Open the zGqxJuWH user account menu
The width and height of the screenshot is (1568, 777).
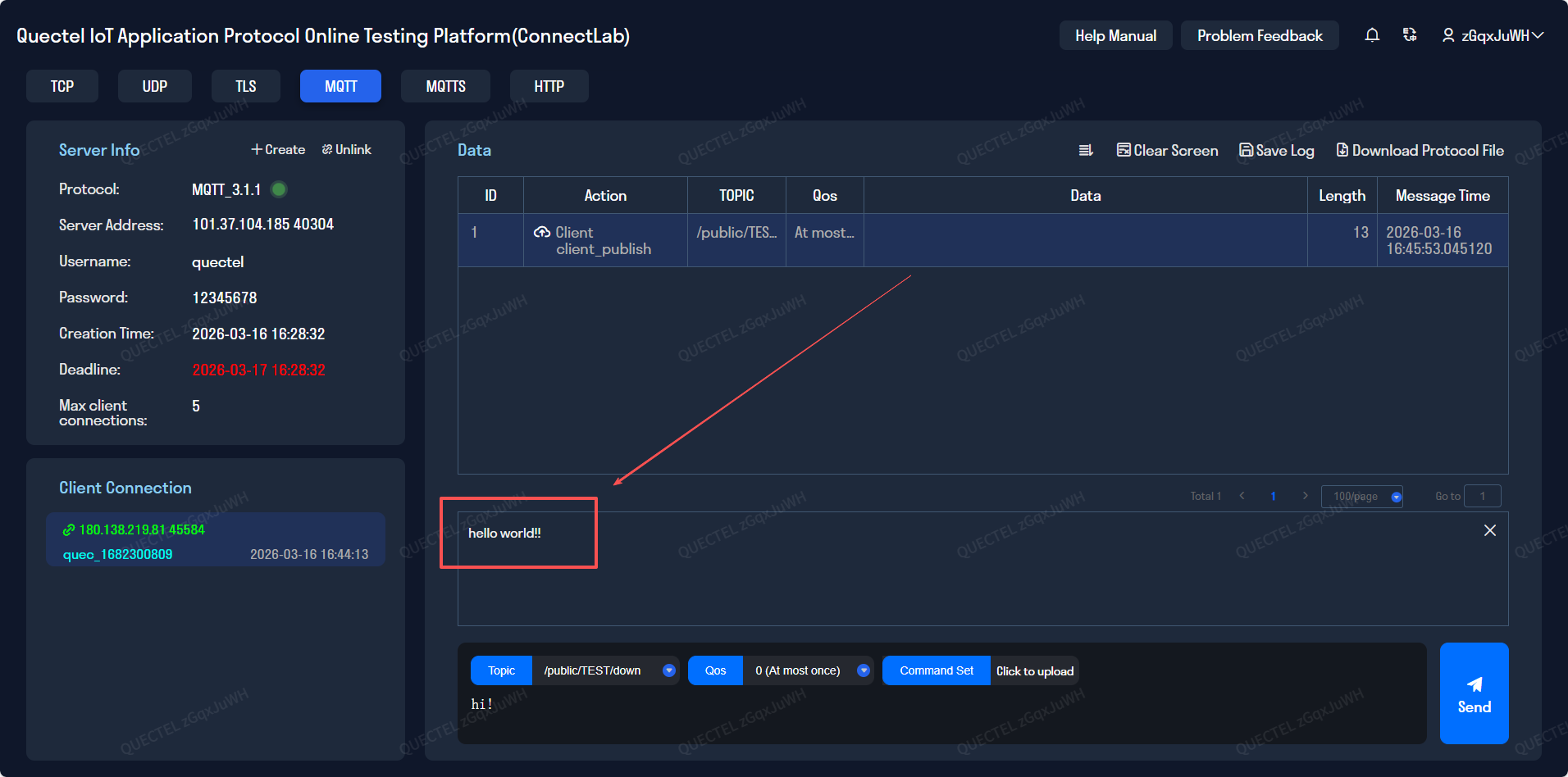point(1493,35)
